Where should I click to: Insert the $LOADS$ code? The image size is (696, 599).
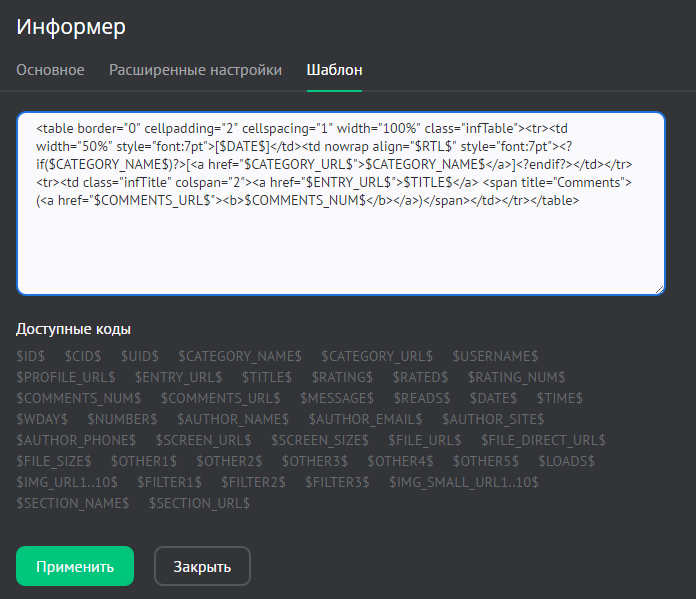[566, 461]
